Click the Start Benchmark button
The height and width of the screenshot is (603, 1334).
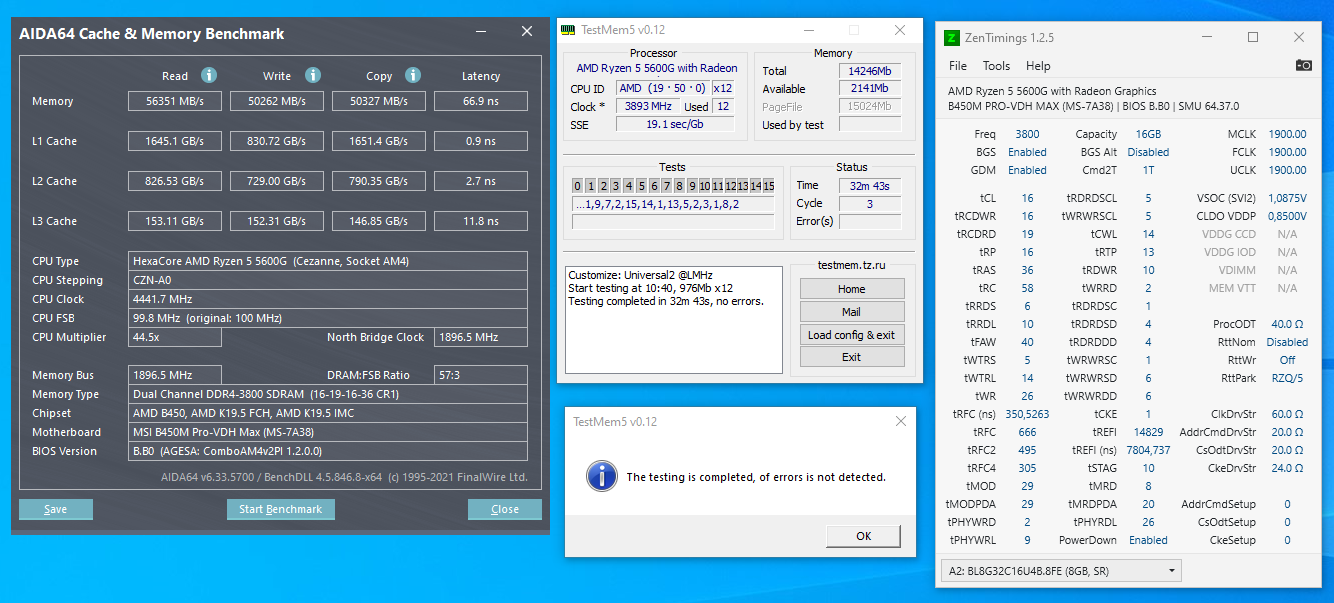tap(281, 509)
